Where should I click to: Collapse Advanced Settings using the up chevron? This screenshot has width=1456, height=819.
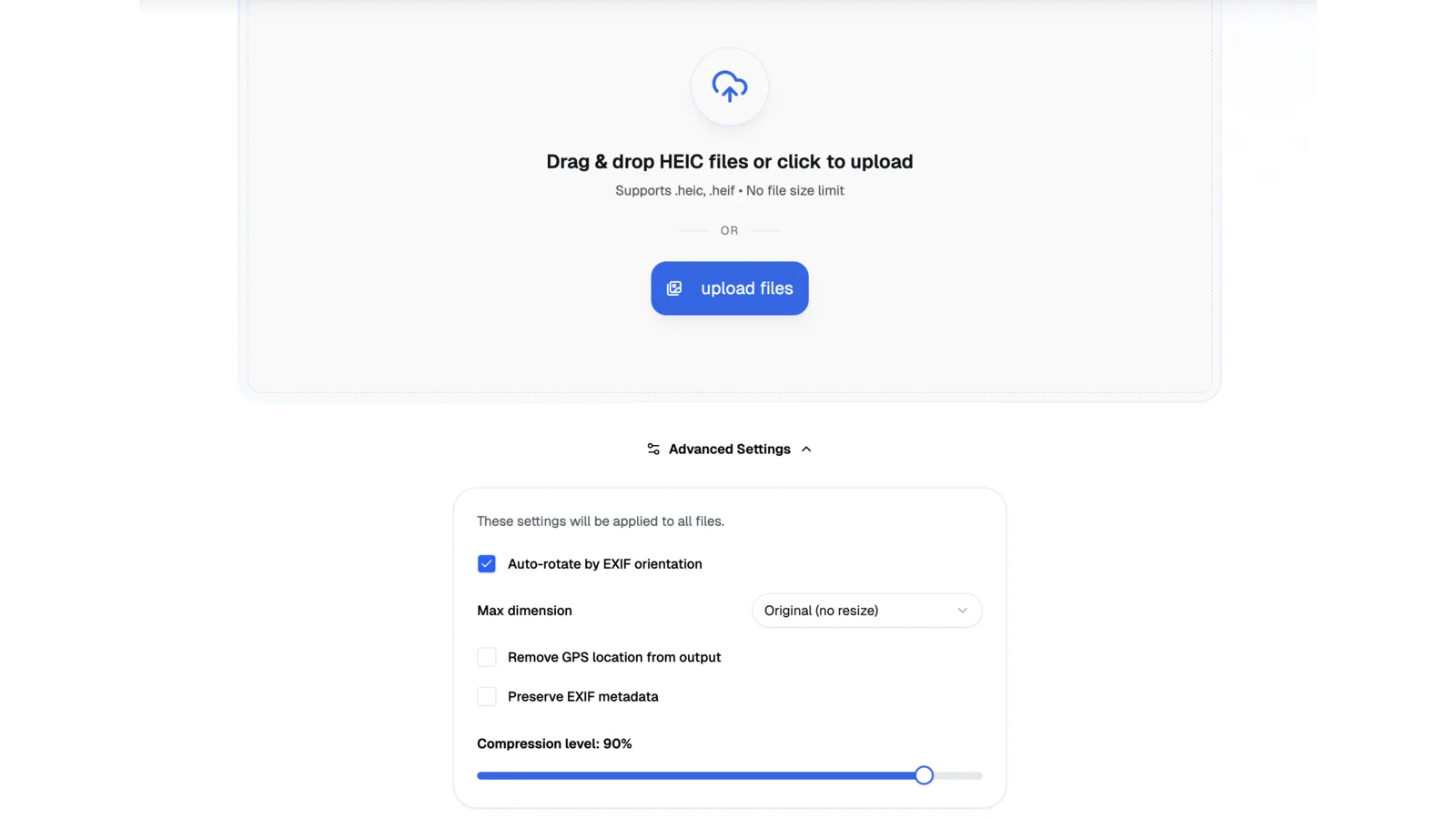point(806,450)
